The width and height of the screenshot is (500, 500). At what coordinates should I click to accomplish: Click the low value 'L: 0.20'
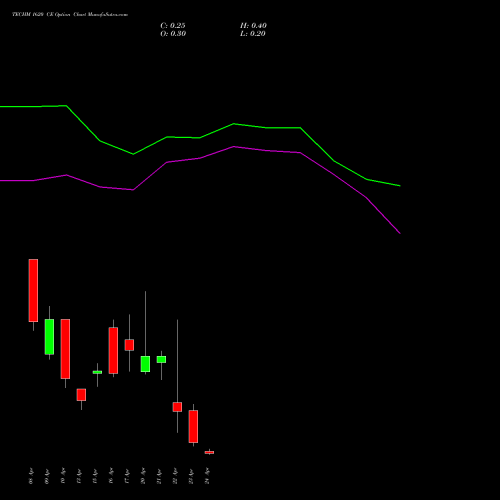(x=253, y=34)
